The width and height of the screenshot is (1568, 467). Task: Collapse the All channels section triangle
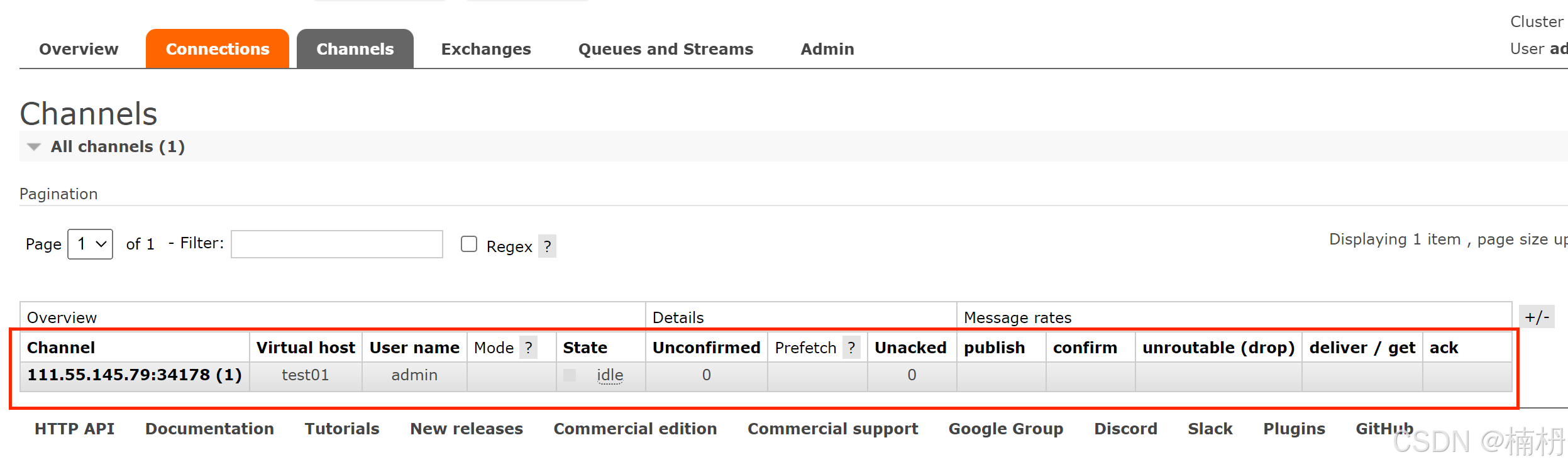[x=34, y=147]
